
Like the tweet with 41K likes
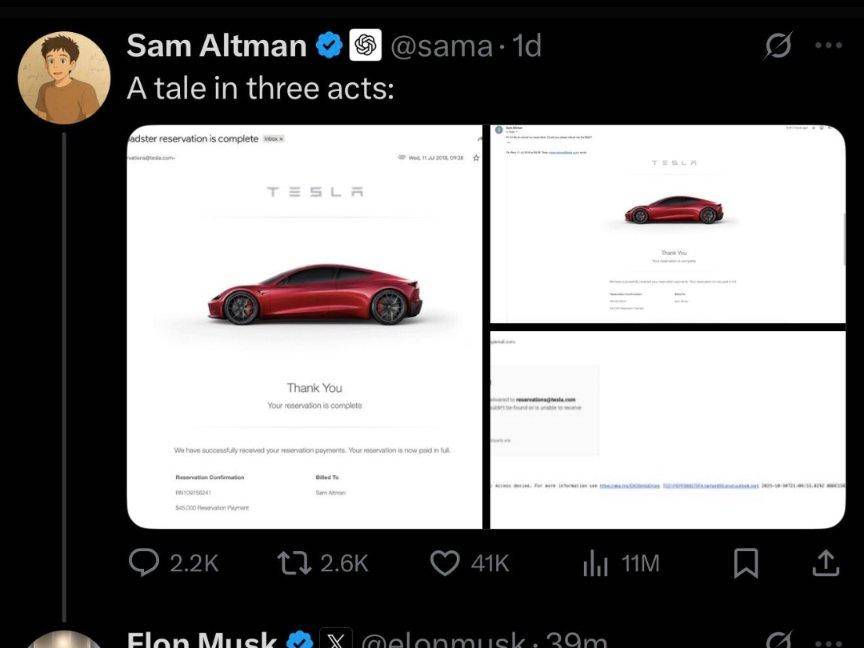coord(445,564)
